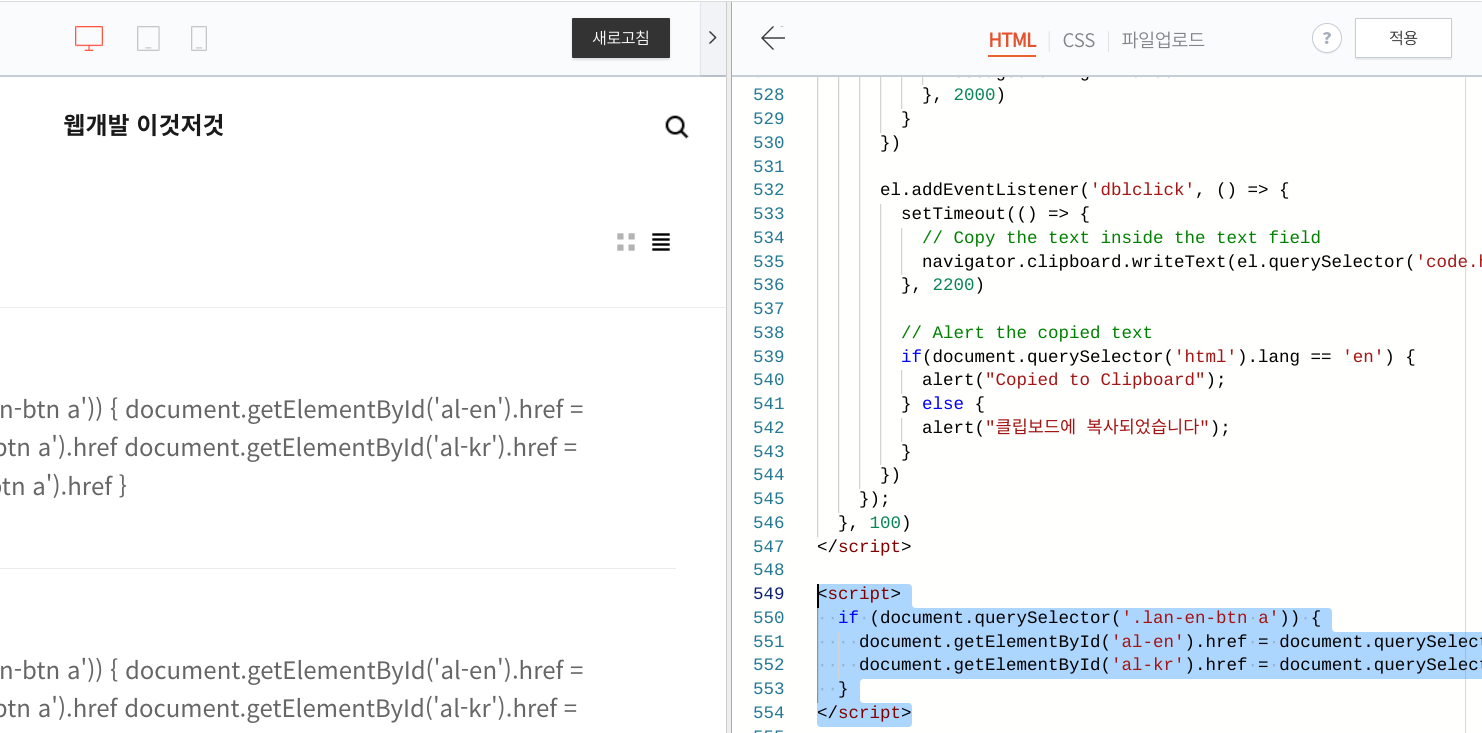
Task: Click the getElementById('al-en') line in the editor
Action: [1170, 642]
